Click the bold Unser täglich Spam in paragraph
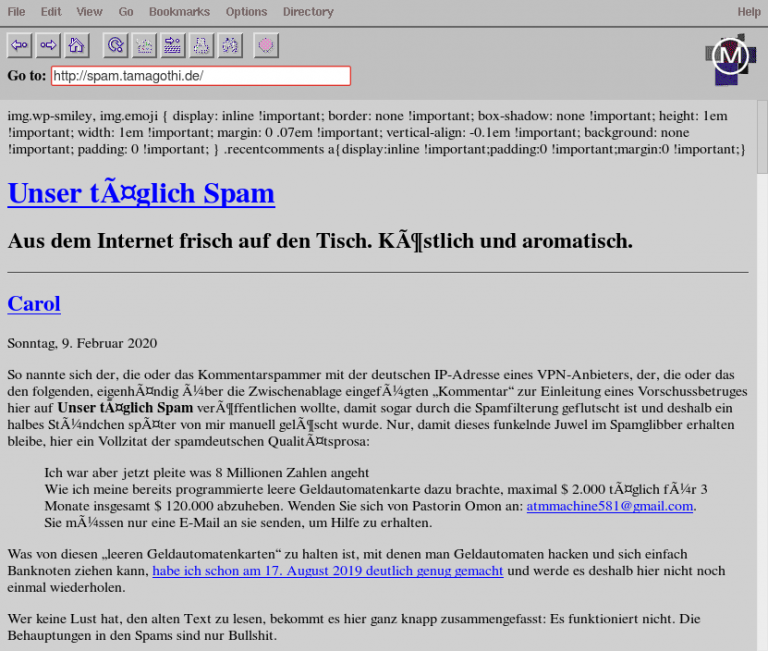This screenshot has width=768, height=651. click(x=125, y=408)
